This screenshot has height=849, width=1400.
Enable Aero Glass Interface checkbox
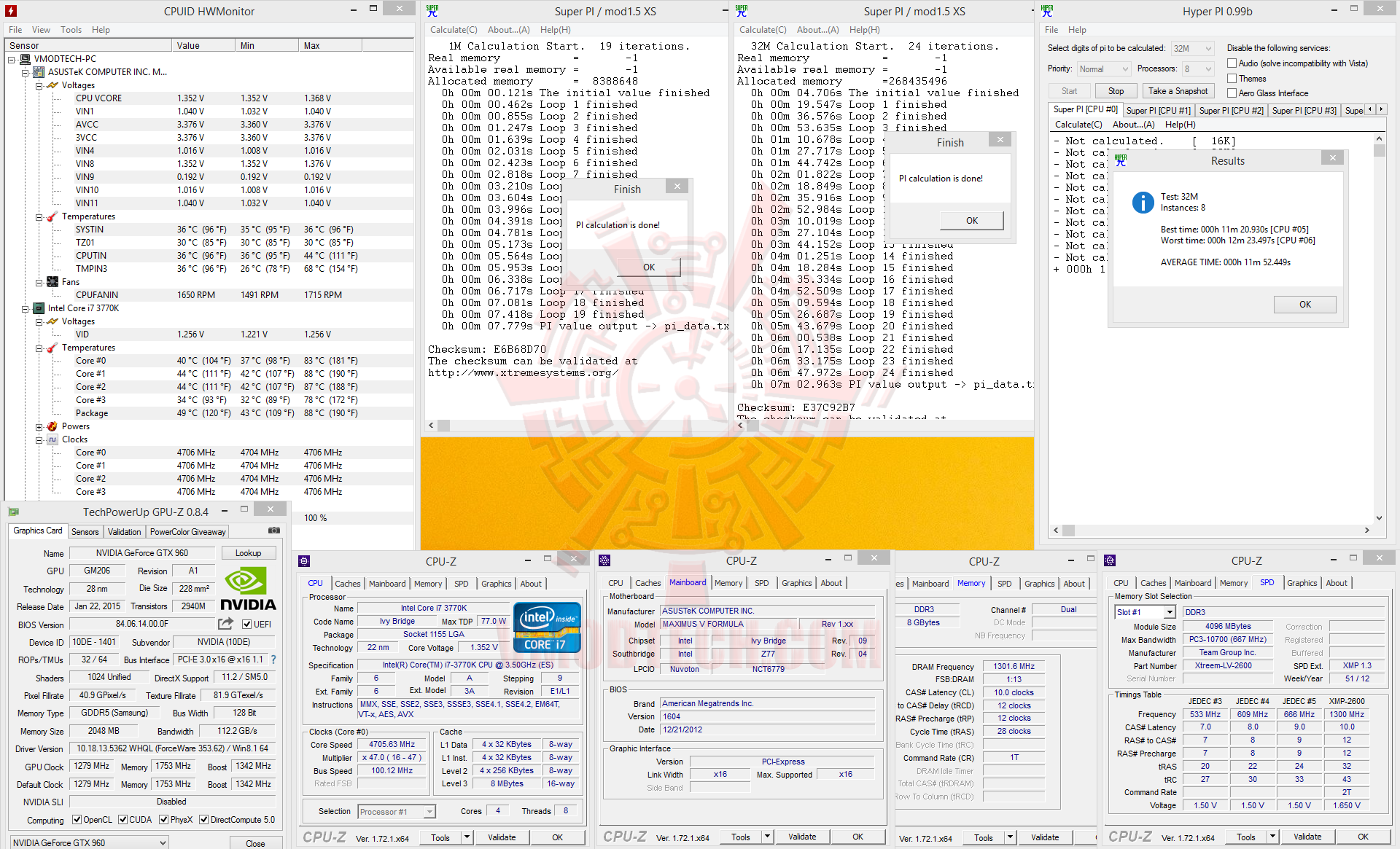1232,93
